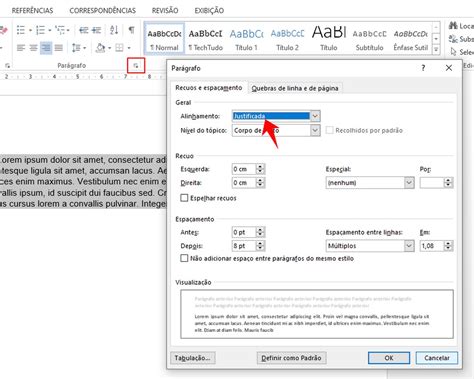Click the Depois spacing field showing 8 pt

[244, 246]
